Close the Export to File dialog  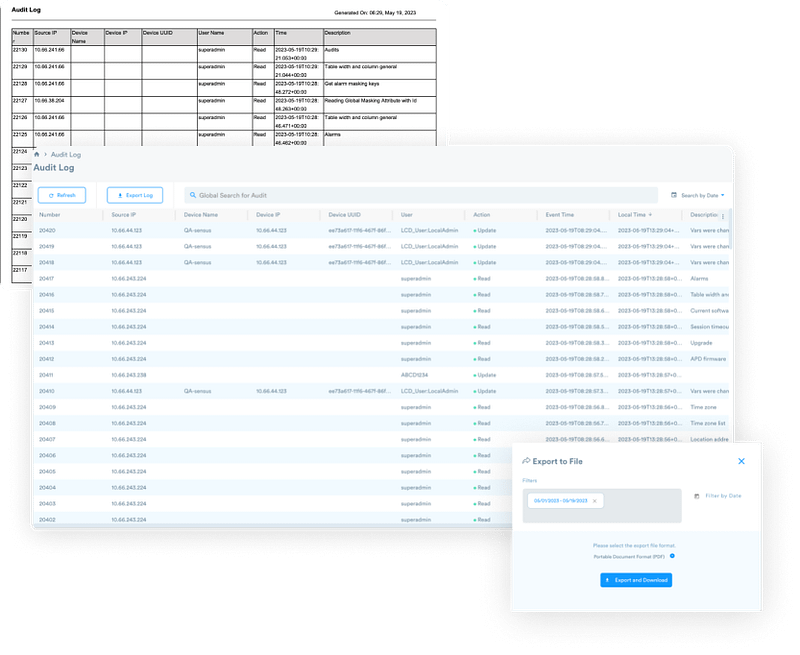point(741,461)
